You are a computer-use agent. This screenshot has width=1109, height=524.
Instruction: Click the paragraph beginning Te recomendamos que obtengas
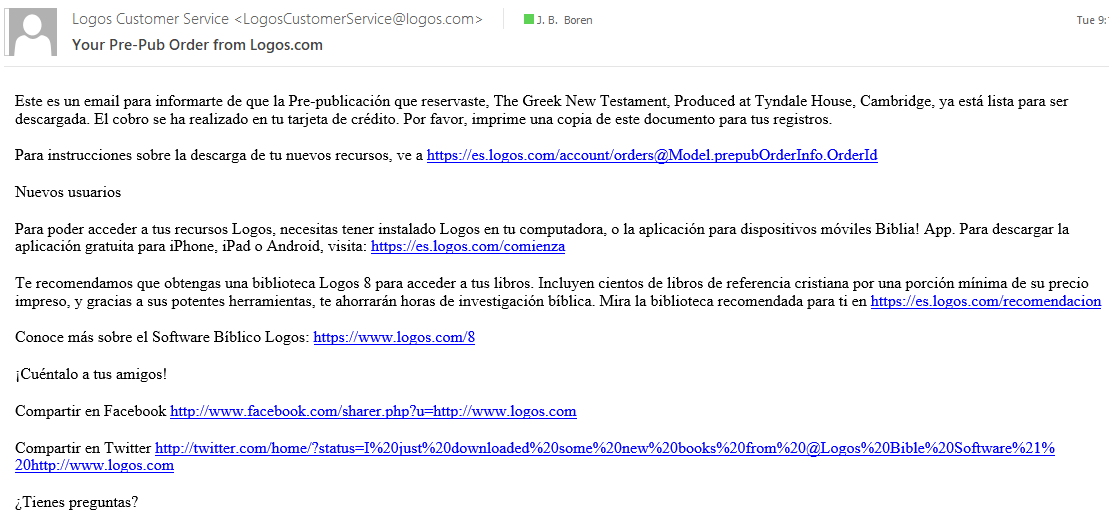point(558,293)
